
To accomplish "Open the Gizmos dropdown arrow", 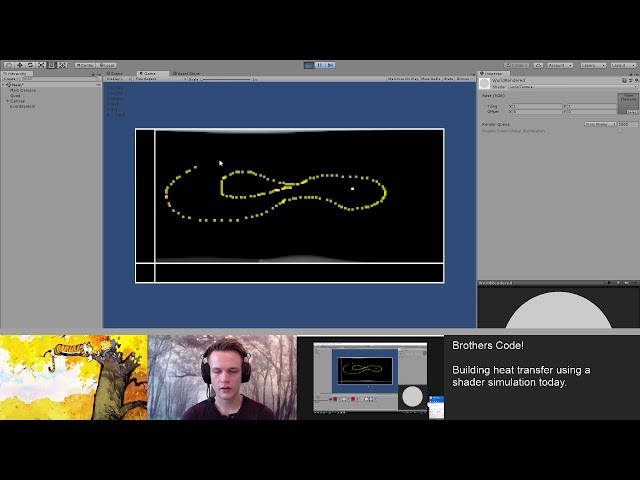I will (x=473, y=78).
